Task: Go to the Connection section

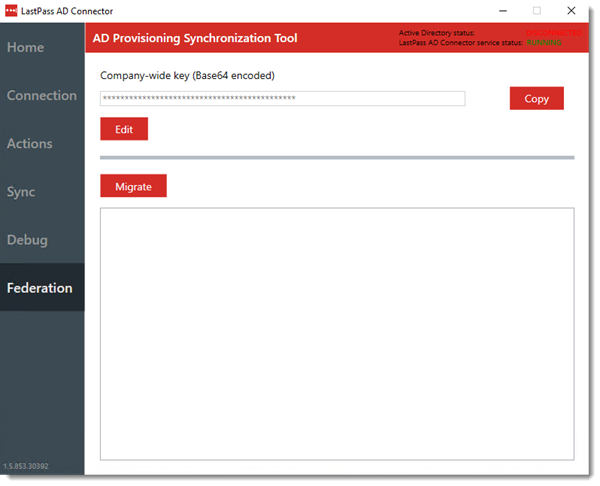Action: point(42,95)
